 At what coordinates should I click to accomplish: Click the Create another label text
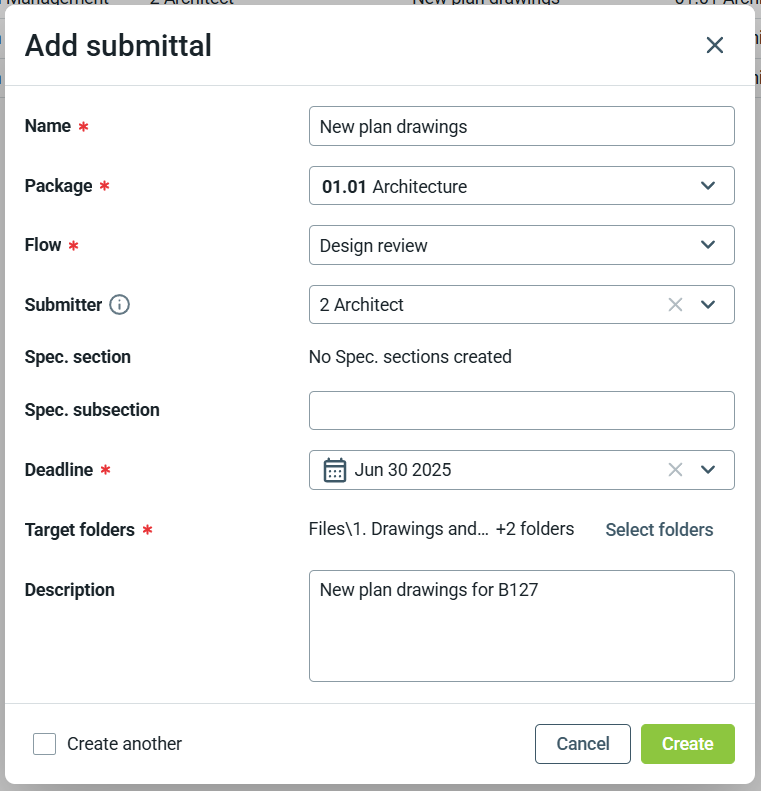[x=124, y=744]
